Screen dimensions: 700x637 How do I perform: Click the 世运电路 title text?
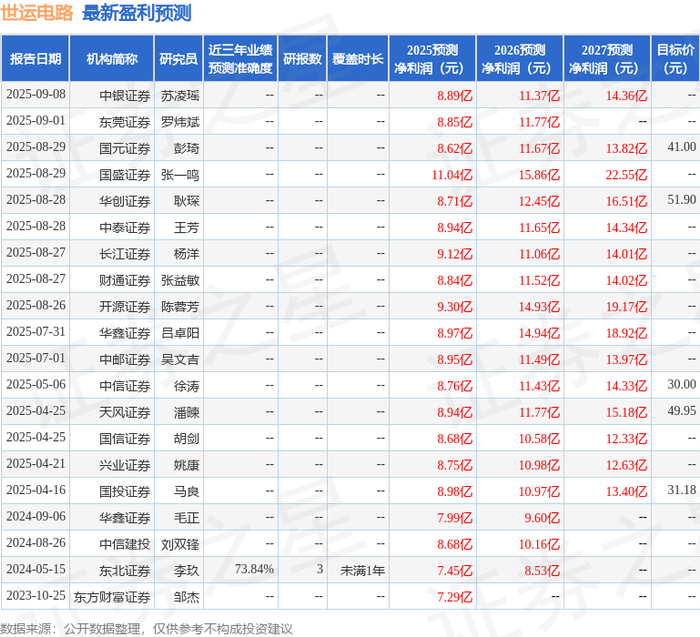[x=37, y=12]
